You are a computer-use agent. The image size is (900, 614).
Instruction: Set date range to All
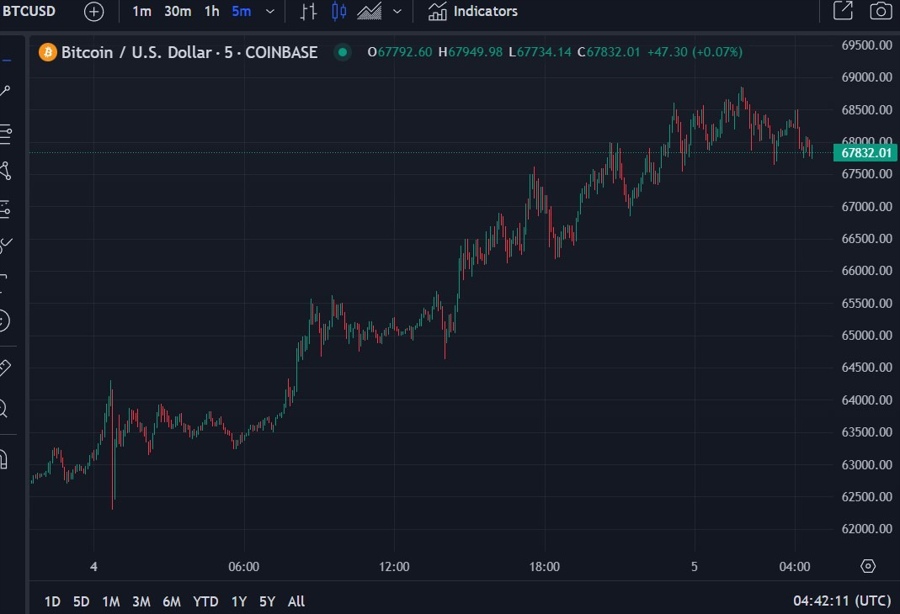[x=296, y=601]
